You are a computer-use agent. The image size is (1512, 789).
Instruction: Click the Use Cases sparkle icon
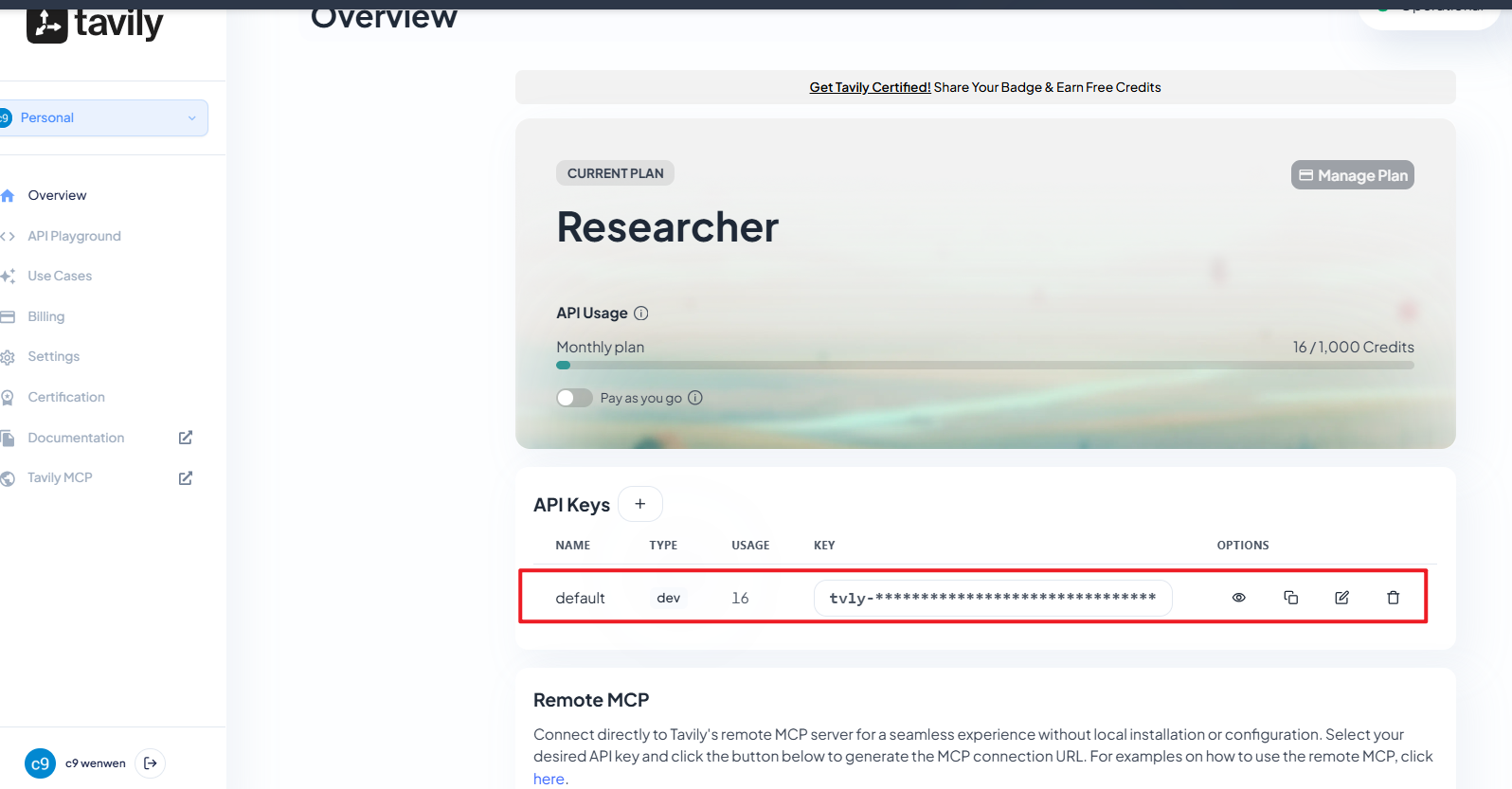(x=8, y=277)
